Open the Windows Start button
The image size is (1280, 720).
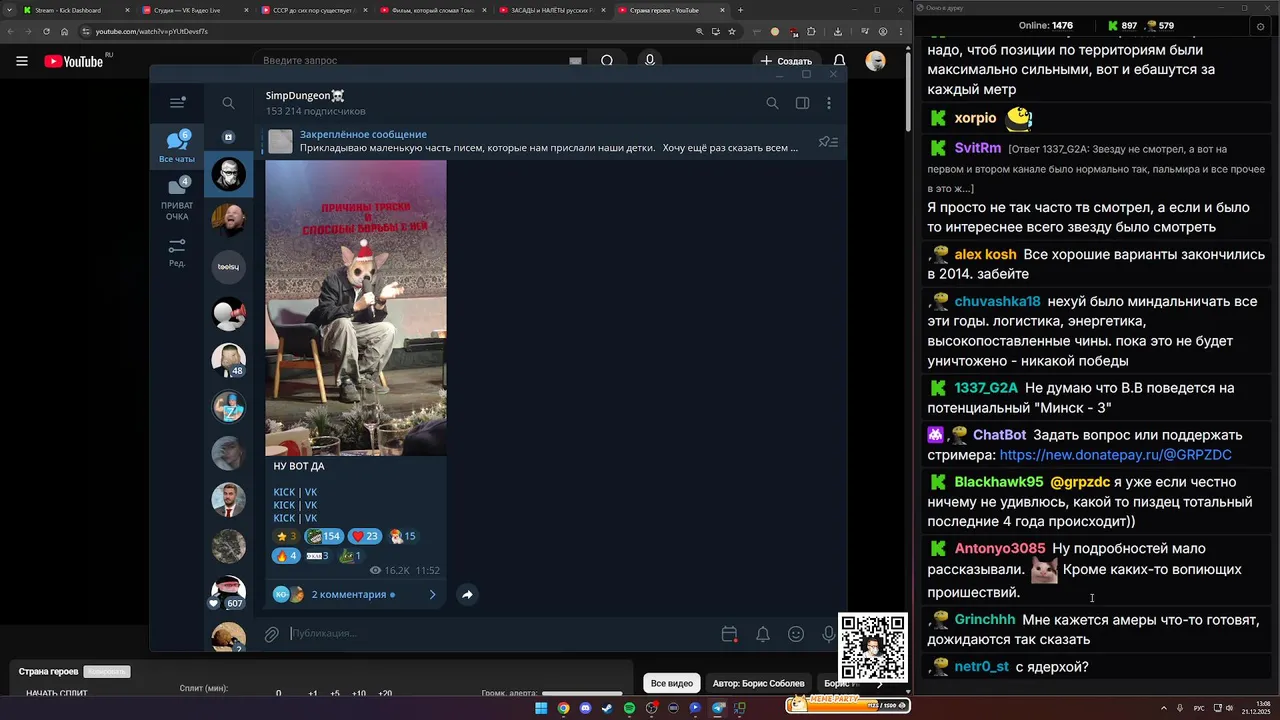(541, 708)
